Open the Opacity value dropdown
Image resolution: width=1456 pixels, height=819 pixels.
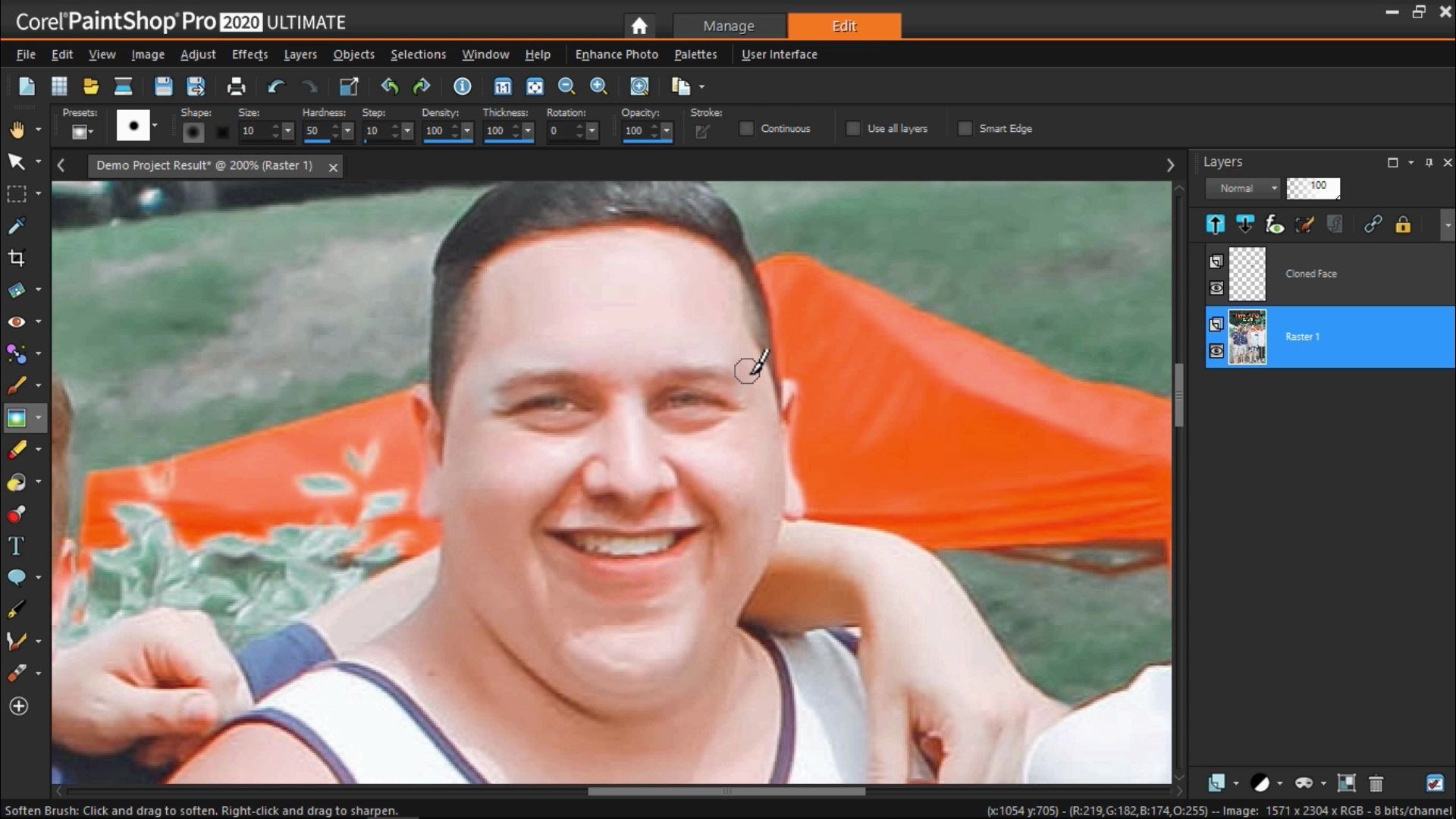pos(667,131)
